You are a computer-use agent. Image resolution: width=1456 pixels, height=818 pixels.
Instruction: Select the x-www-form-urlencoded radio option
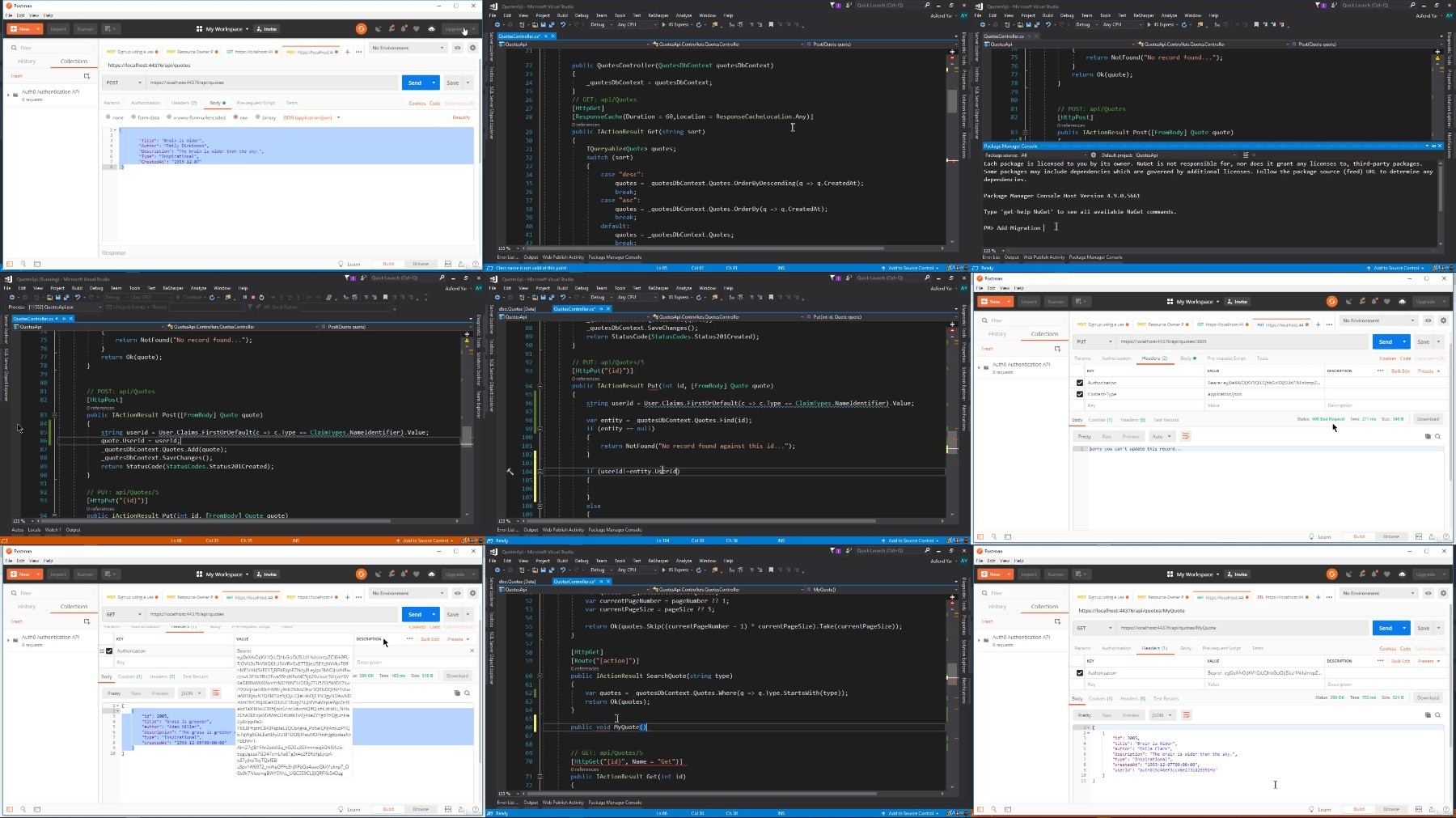169,117
